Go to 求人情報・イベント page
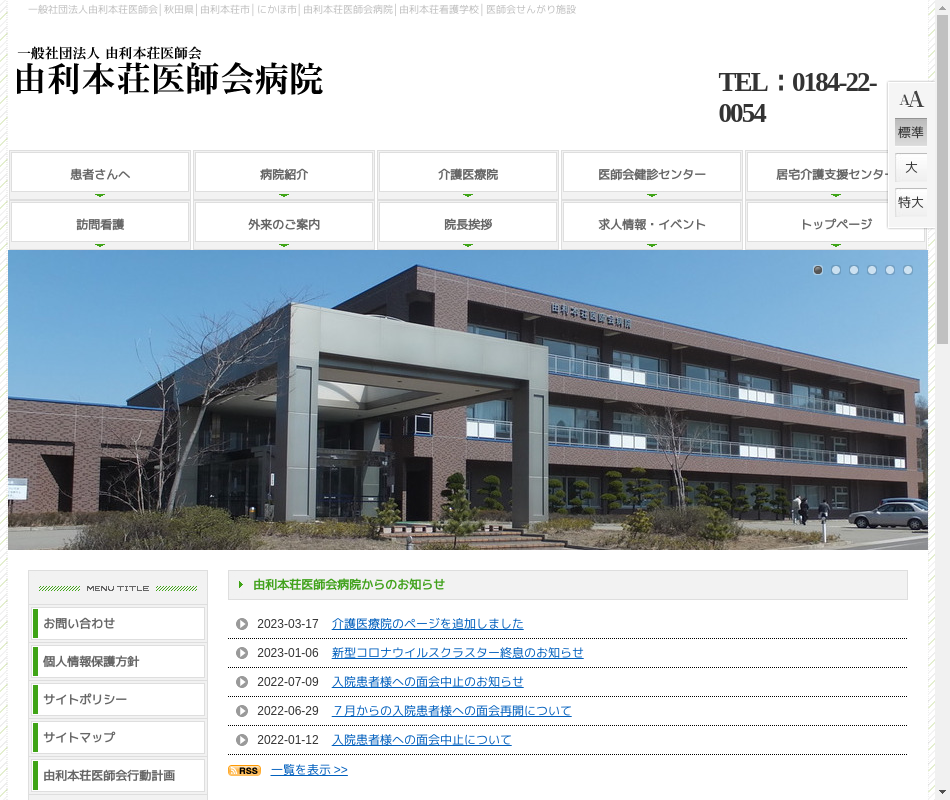This screenshot has width=950, height=800. [652, 224]
